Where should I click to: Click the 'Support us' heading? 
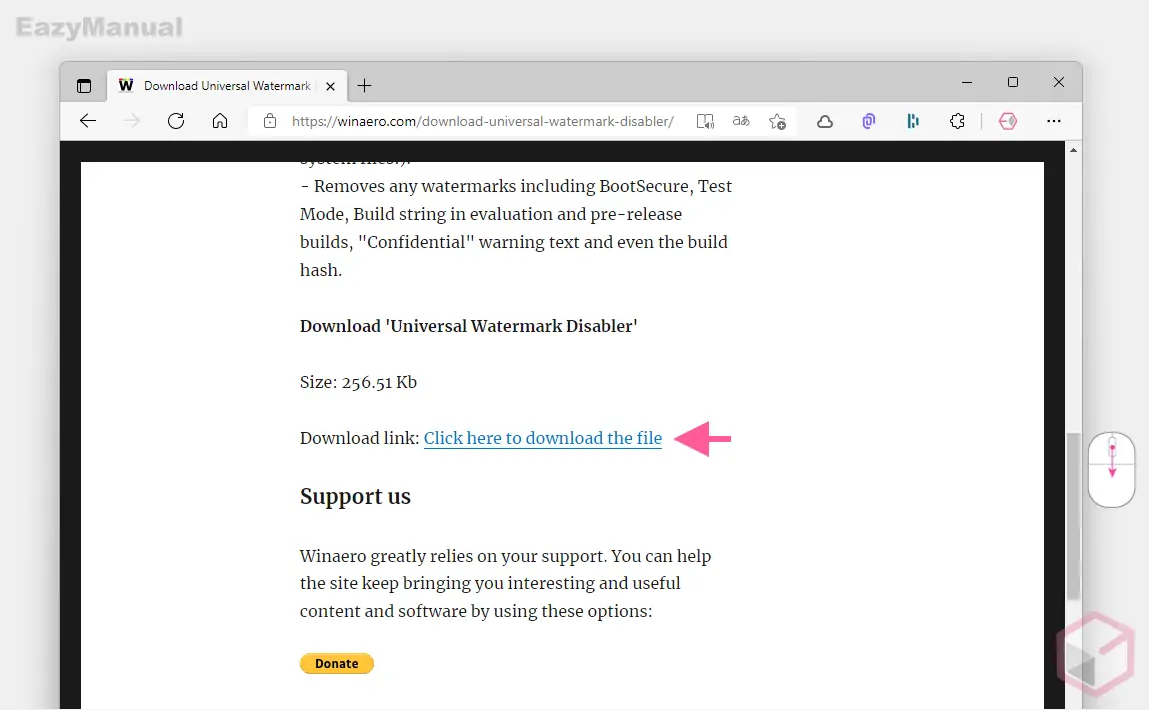pyautogui.click(x=355, y=497)
